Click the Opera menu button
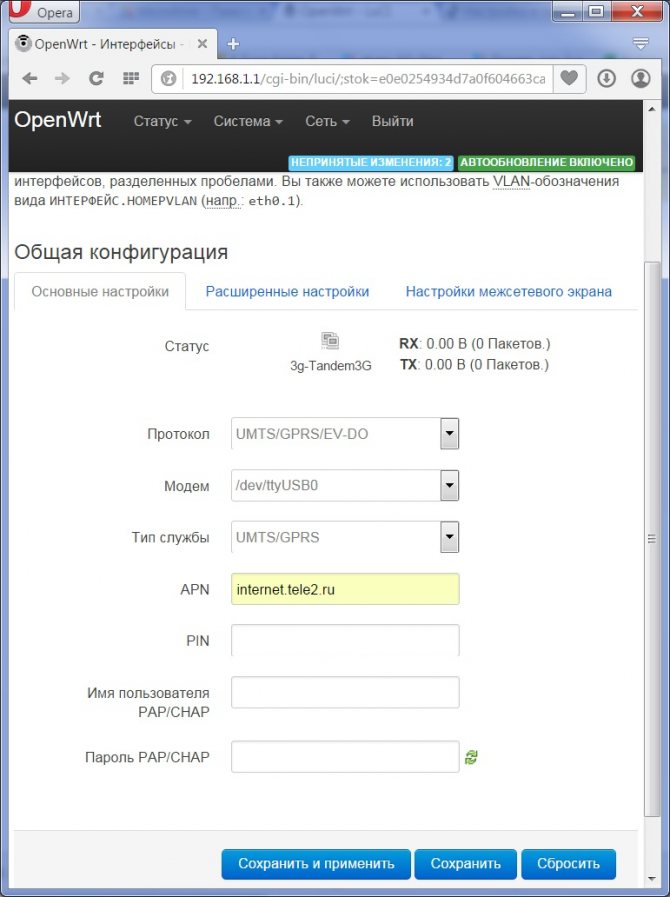The image size is (670, 897). coord(44,11)
